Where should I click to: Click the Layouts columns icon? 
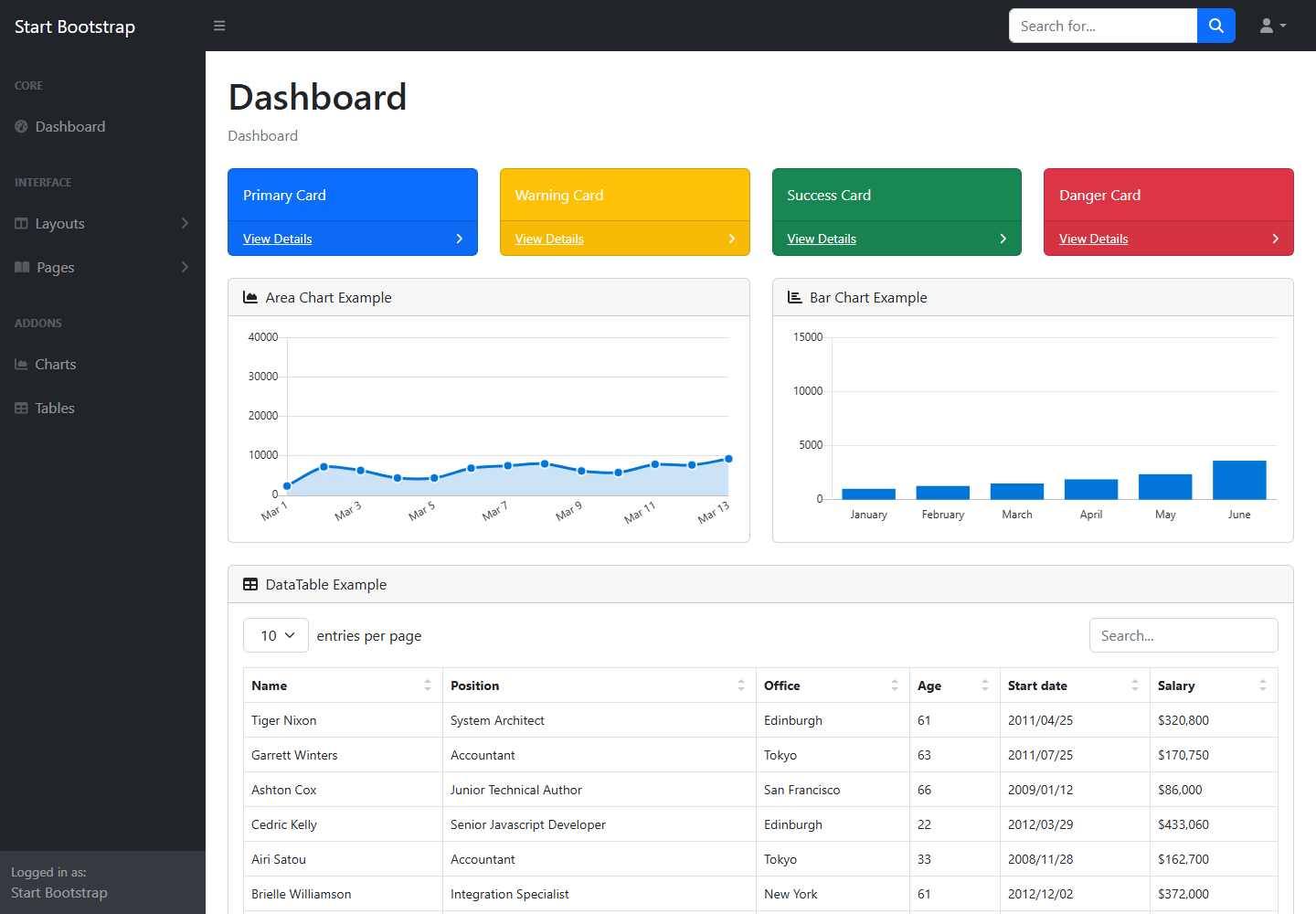tap(21, 223)
